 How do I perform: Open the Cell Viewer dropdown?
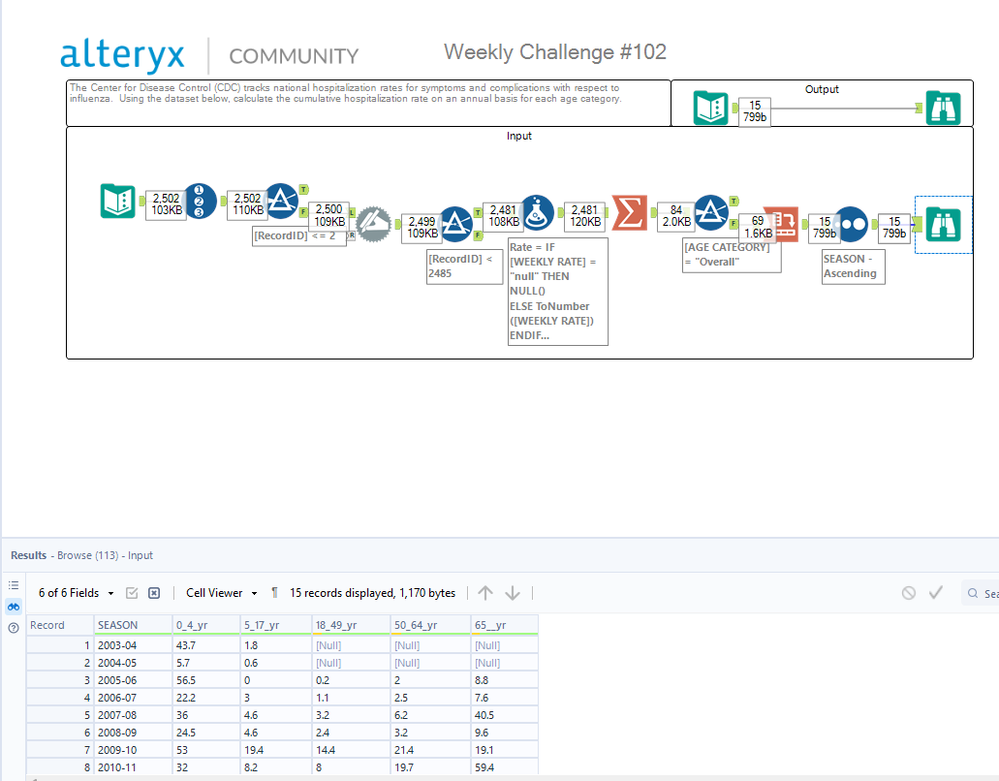(222, 593)
